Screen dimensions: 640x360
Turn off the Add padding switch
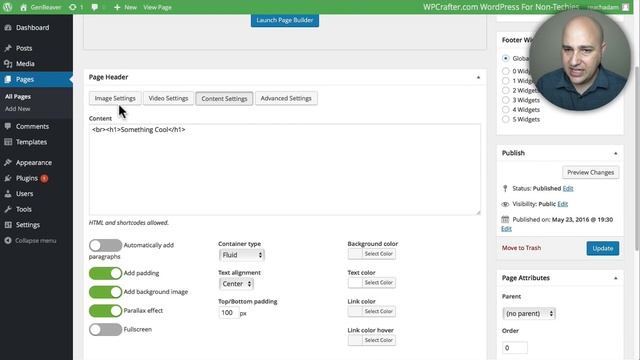105,273
